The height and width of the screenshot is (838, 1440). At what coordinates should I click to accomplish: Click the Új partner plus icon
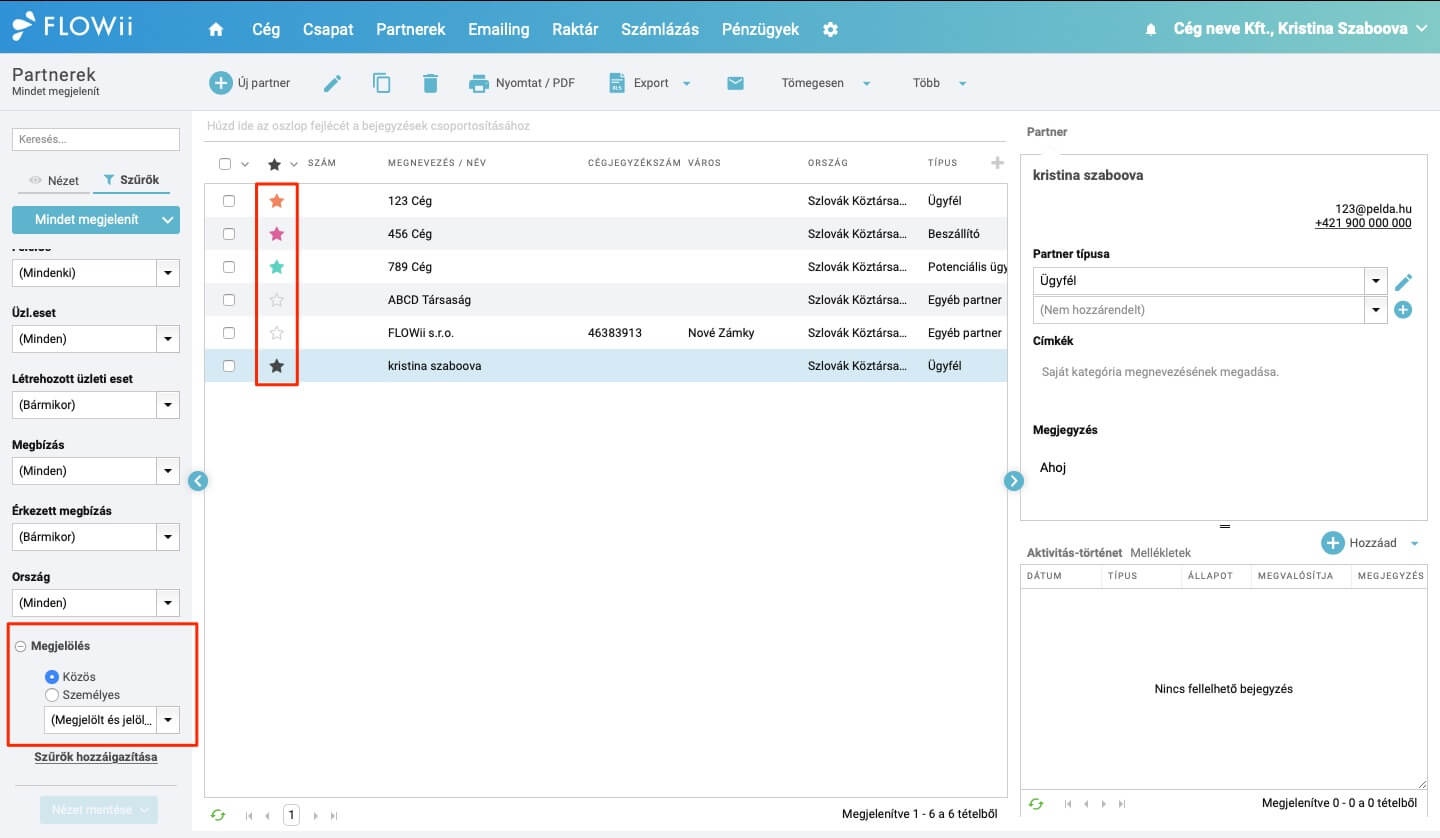tap(220, 83)
